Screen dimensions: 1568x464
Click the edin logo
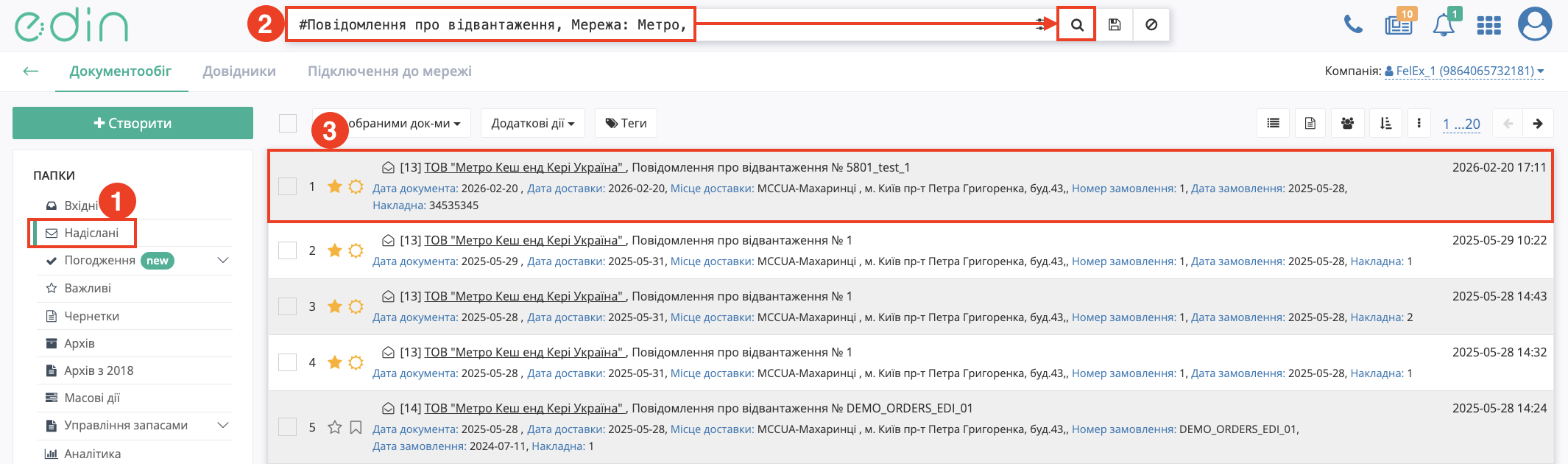71,26
